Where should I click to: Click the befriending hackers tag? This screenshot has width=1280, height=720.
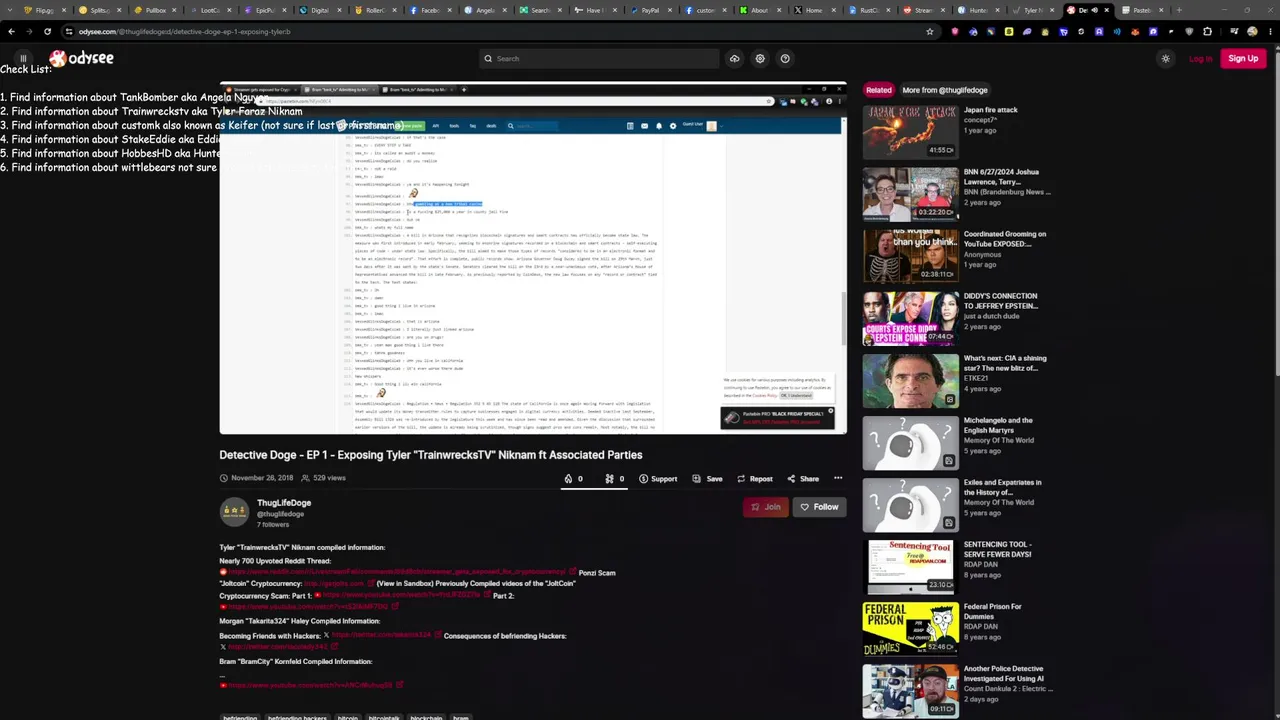coord(296,716)
